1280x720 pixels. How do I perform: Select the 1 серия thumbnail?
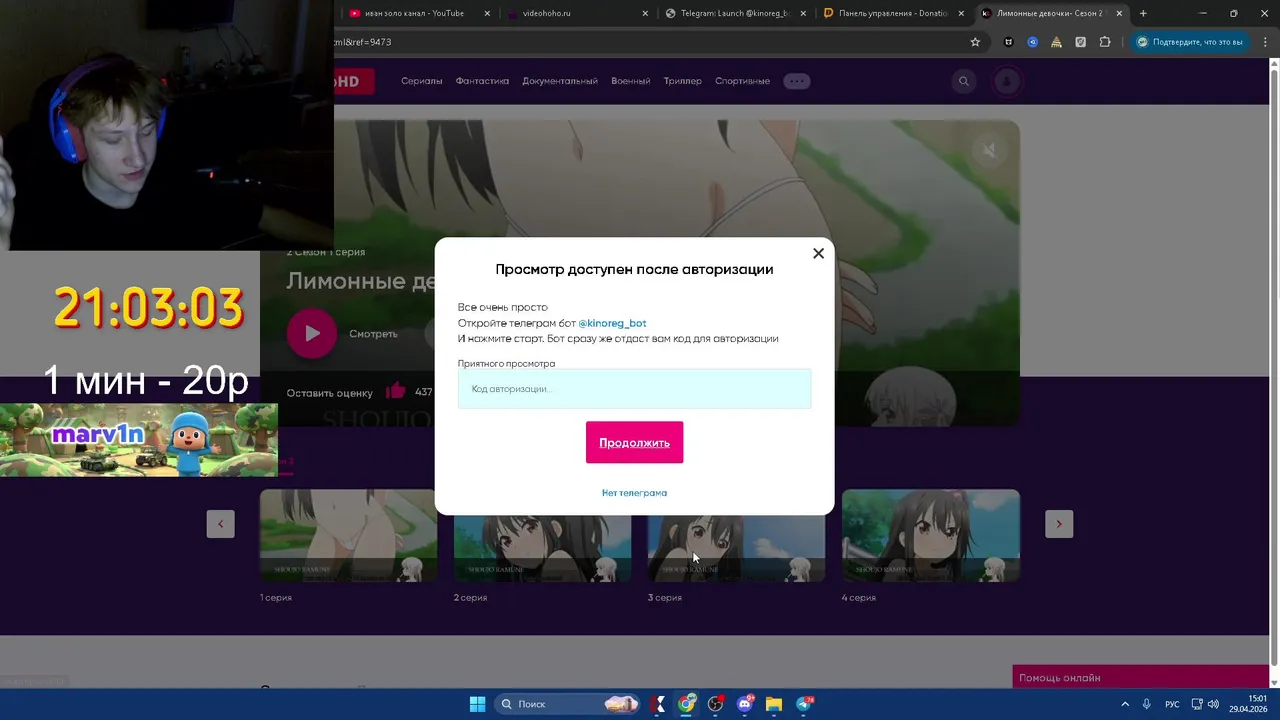pyautogui.click(x=348, y=535)
